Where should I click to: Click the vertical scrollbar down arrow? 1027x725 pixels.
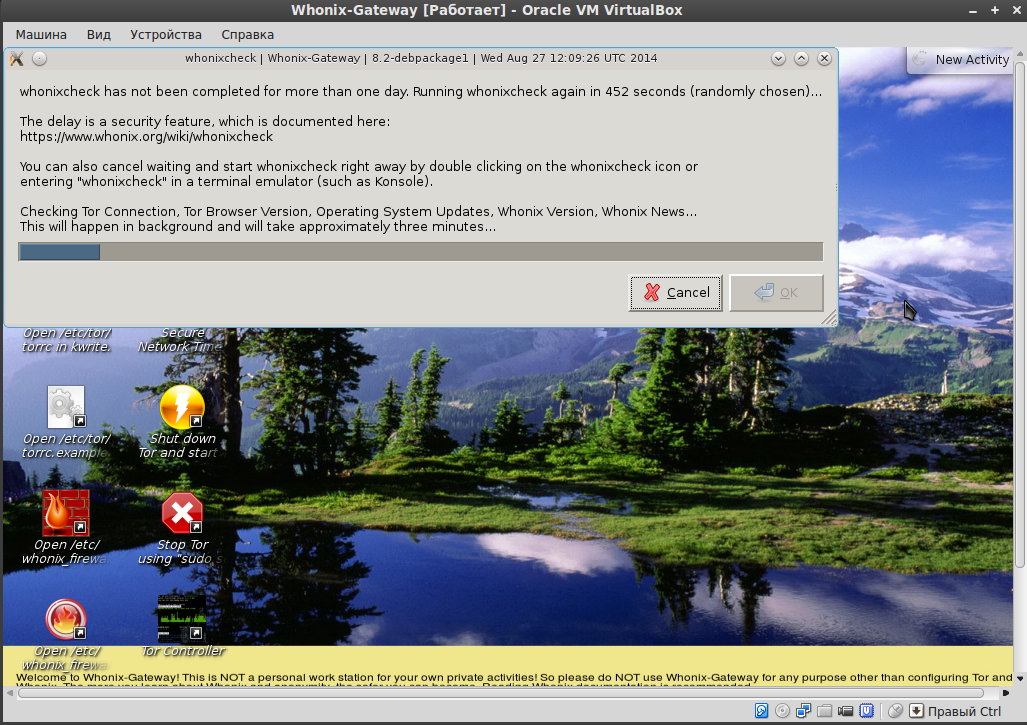point(1019,679)
